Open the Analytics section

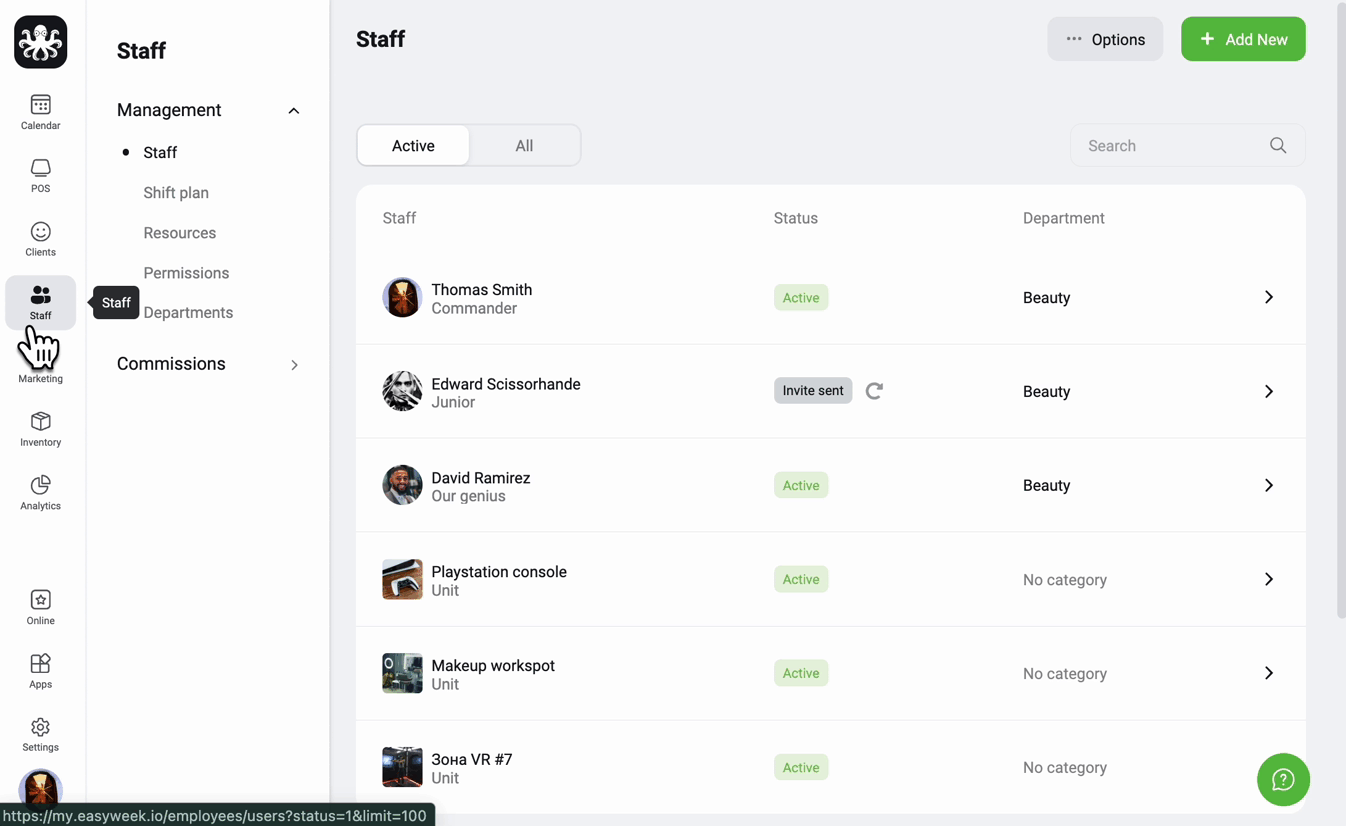[40, 493]
